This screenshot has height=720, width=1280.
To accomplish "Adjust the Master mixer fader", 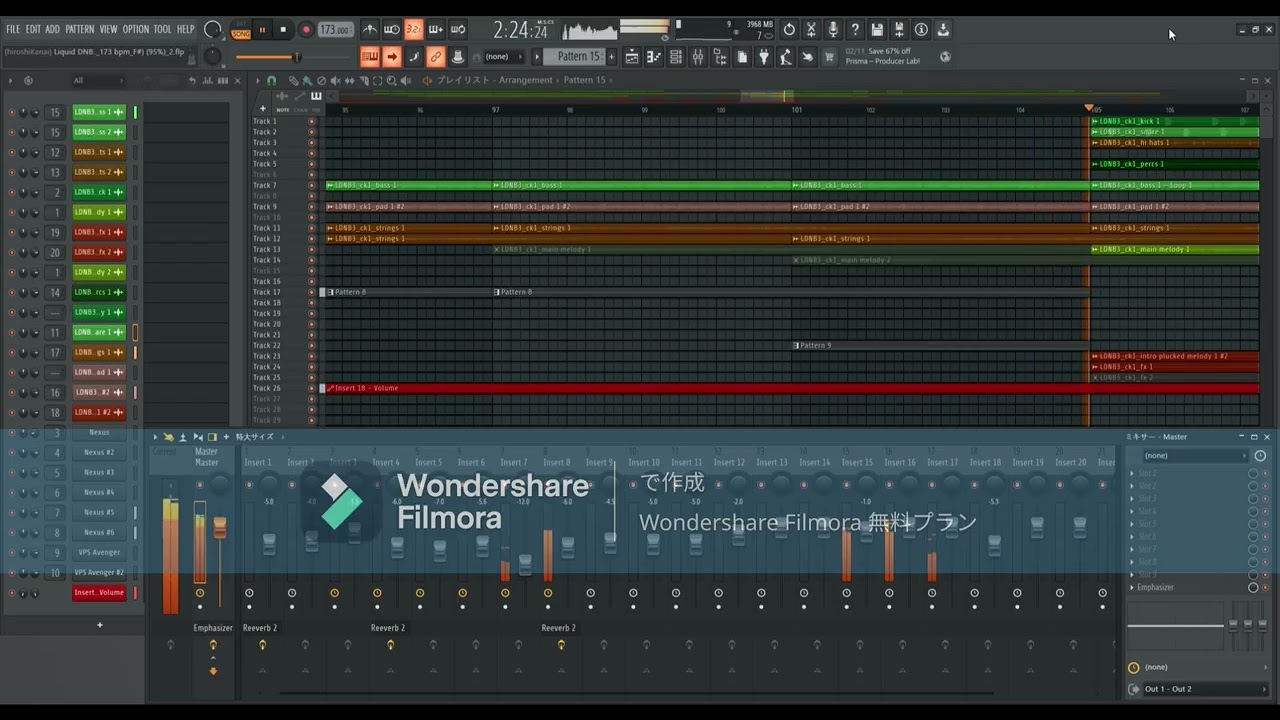I will click(220, 527).
